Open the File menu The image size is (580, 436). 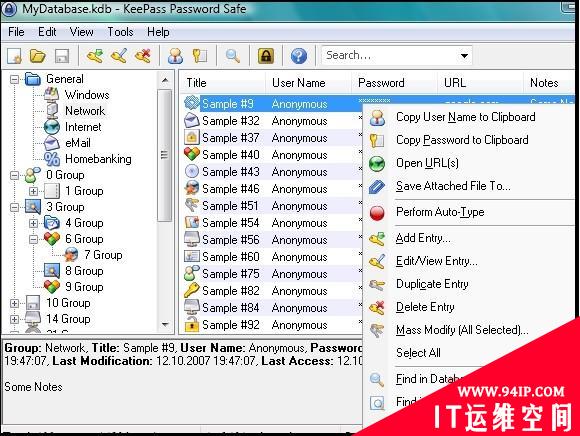(16, 32)
